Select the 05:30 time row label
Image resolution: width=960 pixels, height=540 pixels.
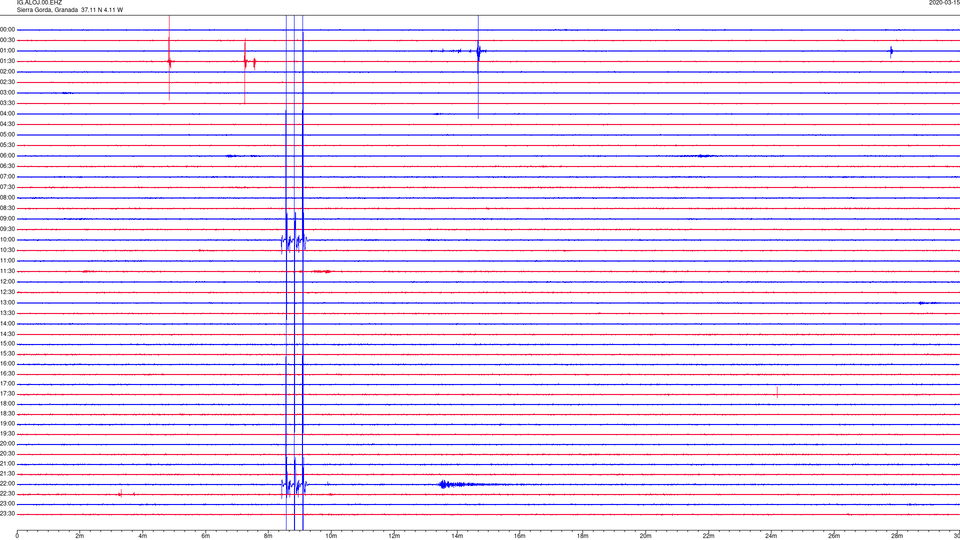(x=8, y=145)
